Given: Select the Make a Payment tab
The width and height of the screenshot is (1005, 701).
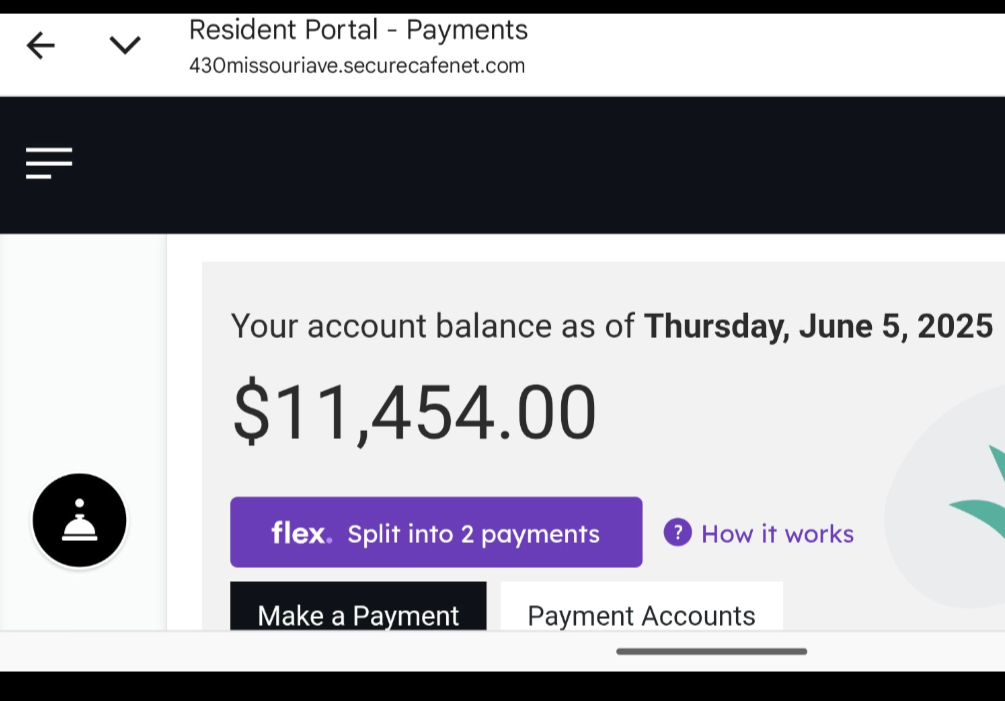Looking at the screenshot, I should pos(358,612).
